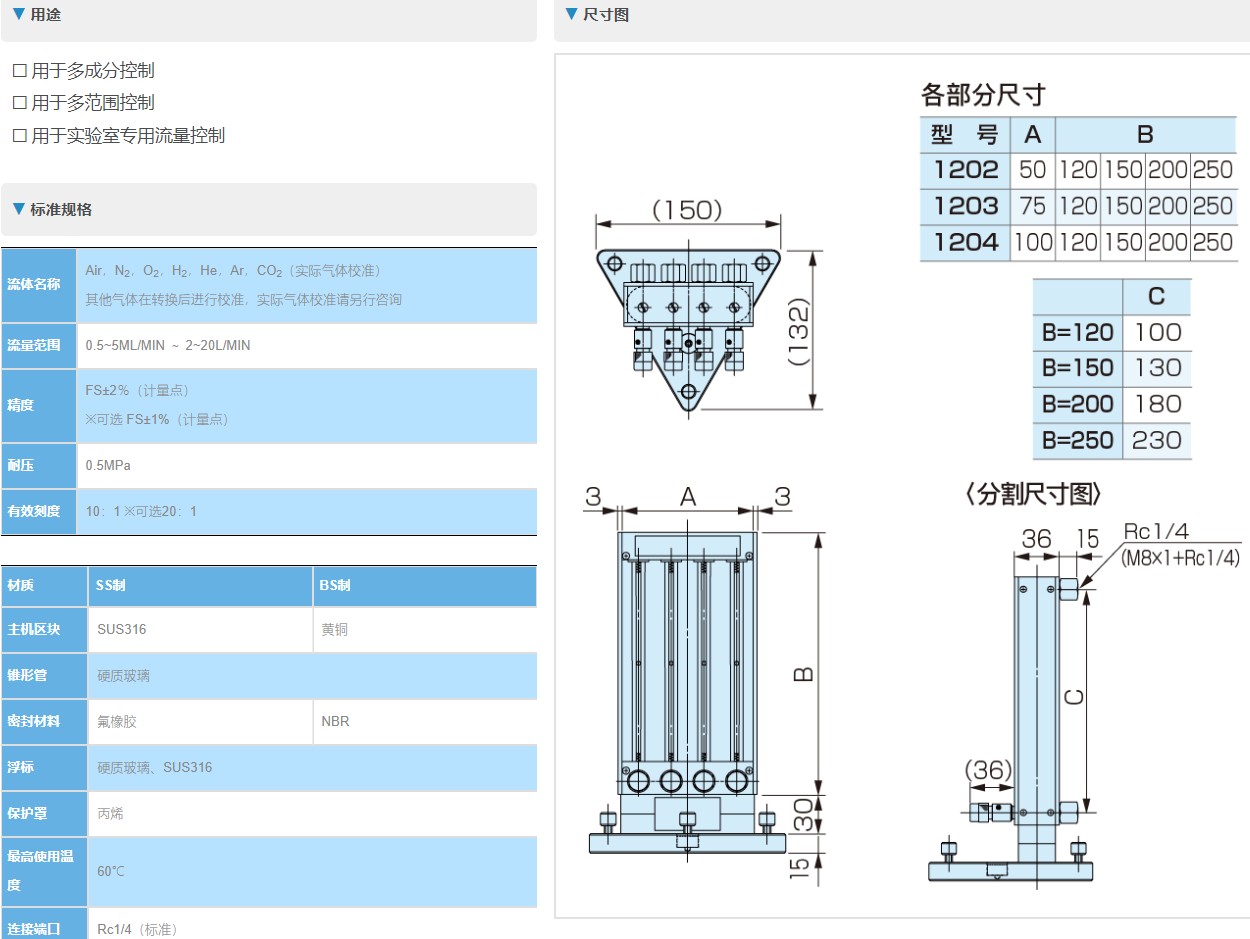The image size is (1250, 939).
Task: Select the 流量范围 row header
Action: coord(38,346)
